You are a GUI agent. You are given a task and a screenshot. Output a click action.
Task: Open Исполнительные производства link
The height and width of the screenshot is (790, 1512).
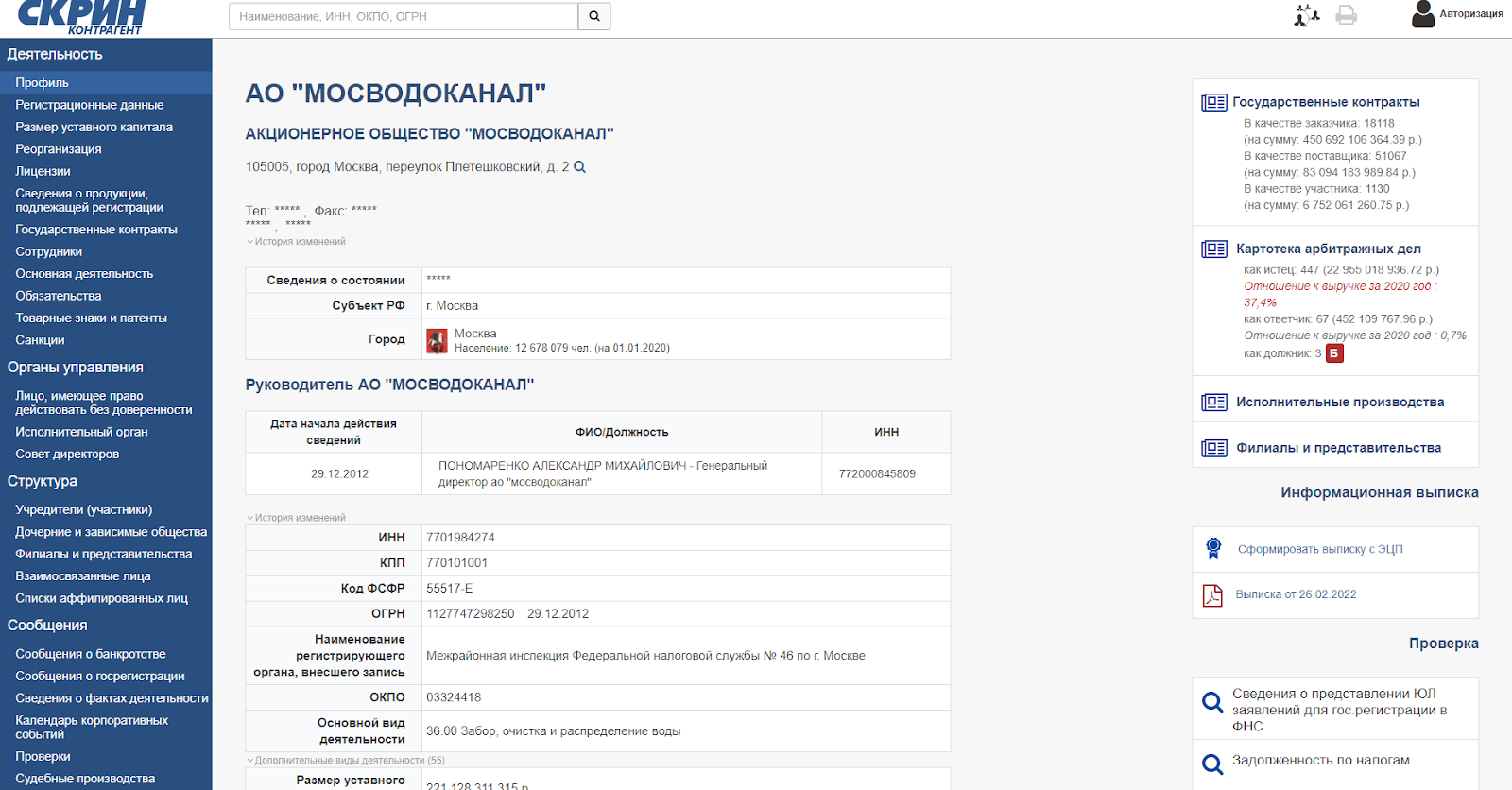pos(1339,402)
